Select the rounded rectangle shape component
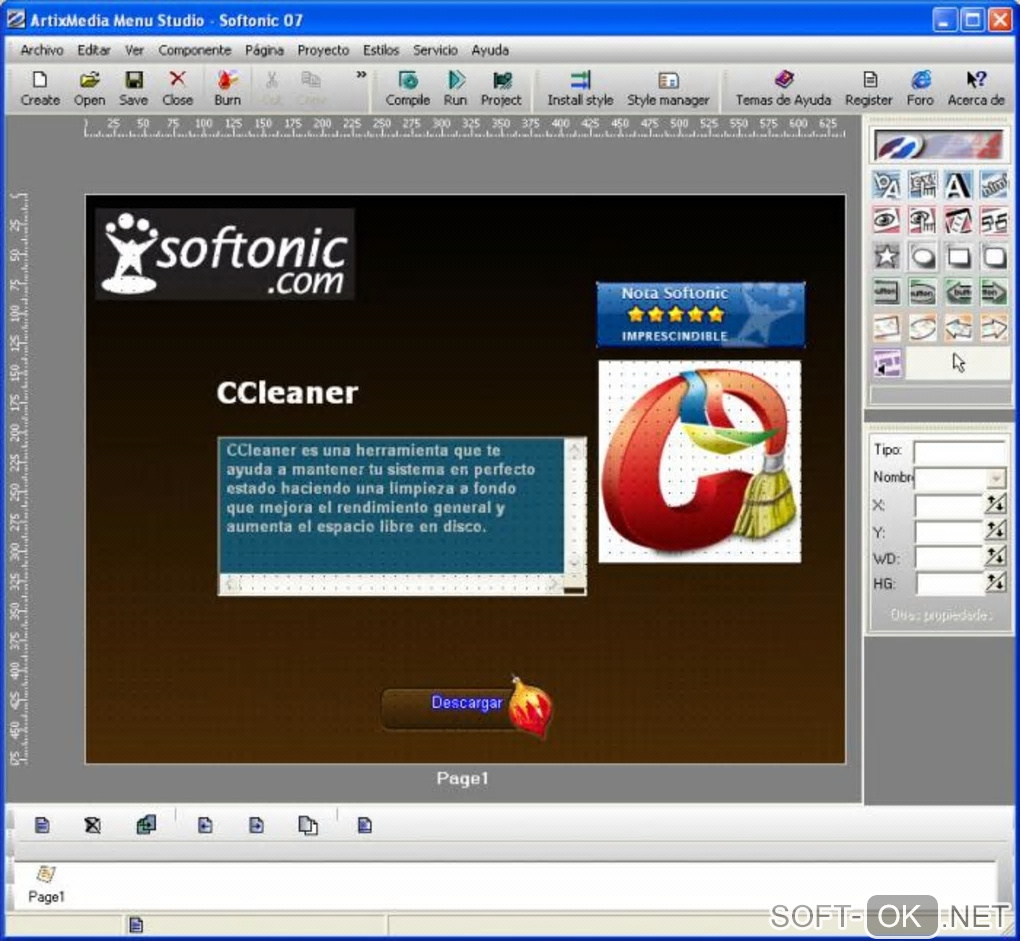 tap(993, 256)
